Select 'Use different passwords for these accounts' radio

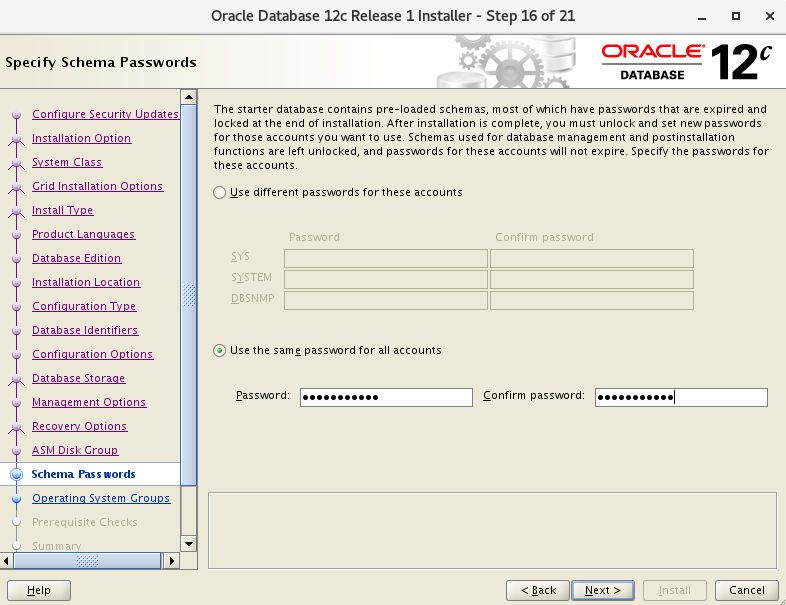pyautogui.click(x=220, y=192)
